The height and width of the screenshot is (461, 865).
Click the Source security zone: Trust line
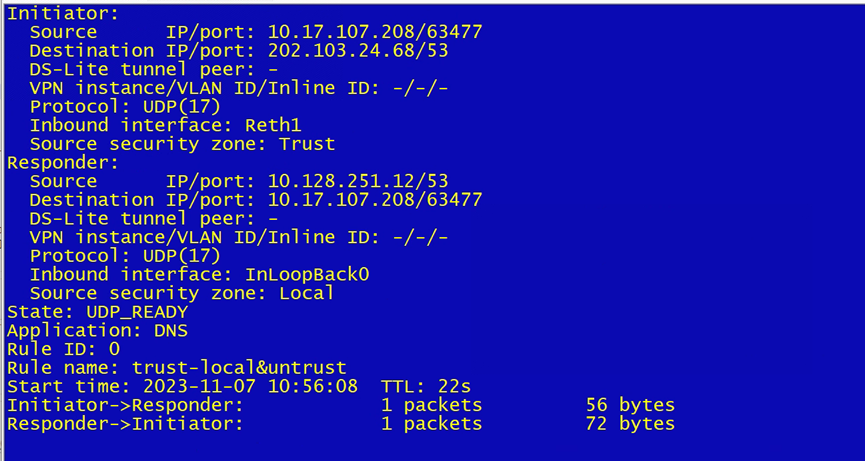[x=181, y=144]
